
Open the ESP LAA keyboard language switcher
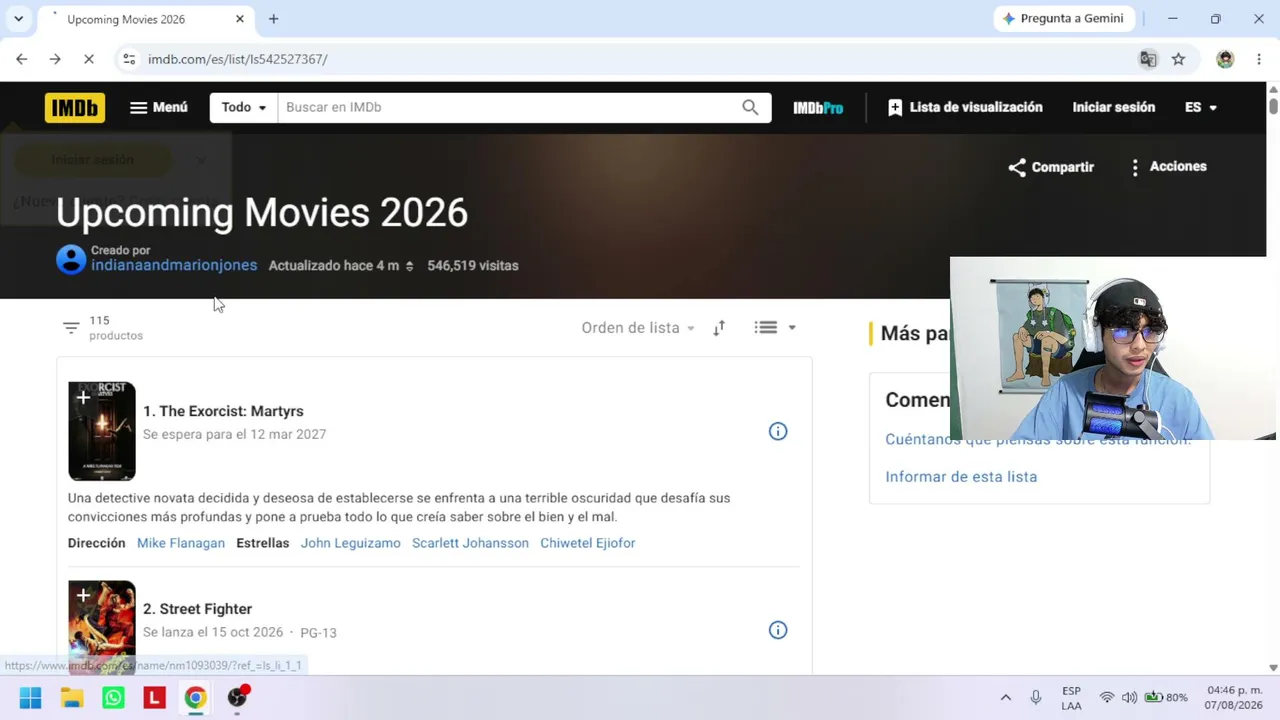pos(1071,698)
